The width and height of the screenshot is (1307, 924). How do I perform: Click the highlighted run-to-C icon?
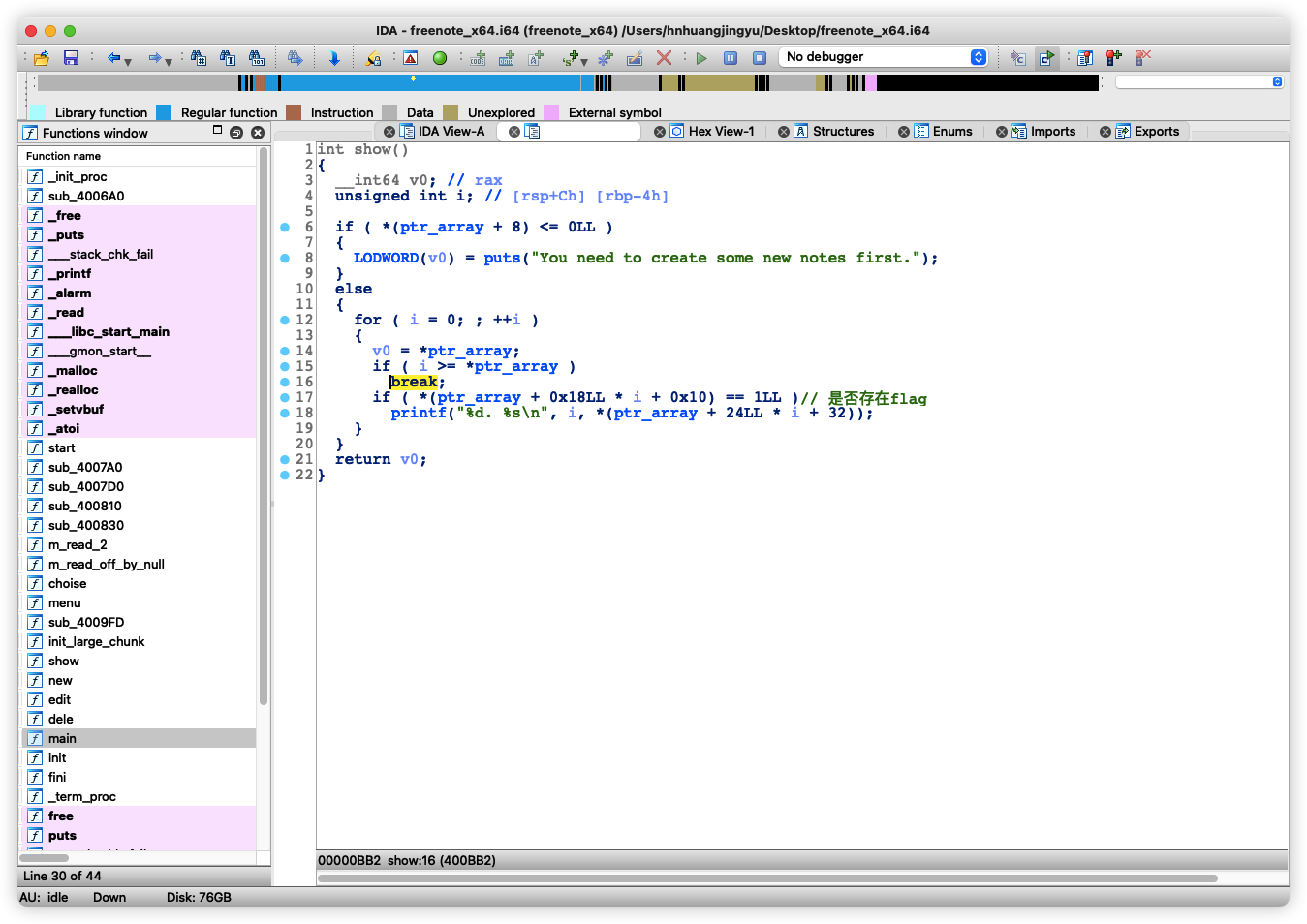point(1046,58)
